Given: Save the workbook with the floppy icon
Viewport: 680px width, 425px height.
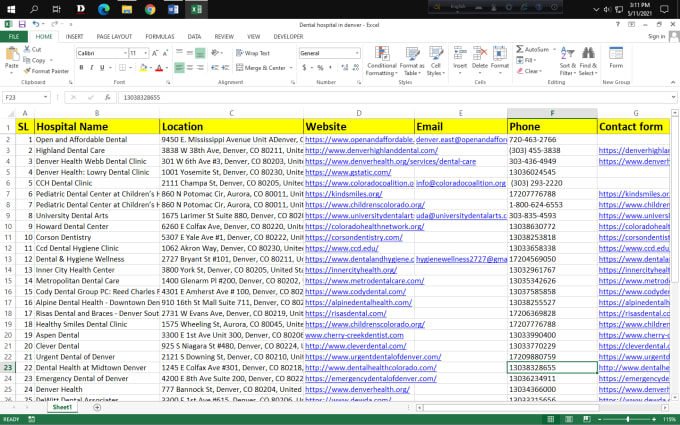Looking at the screenshot, I should click(22, 25).
